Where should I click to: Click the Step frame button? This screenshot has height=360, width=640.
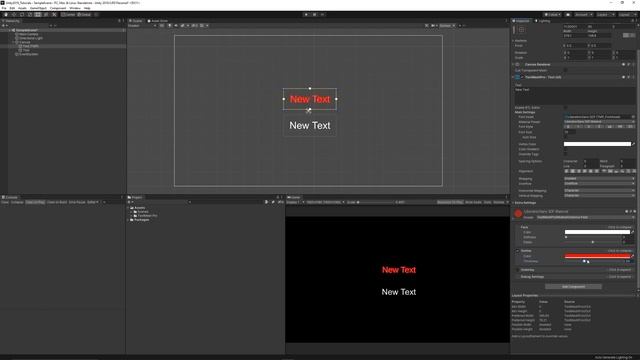(322, 15)
